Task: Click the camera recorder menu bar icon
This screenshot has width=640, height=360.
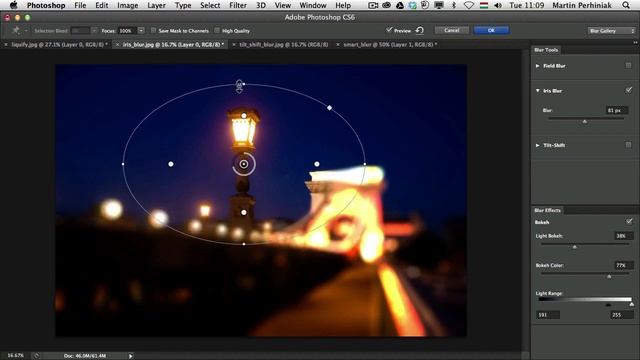Action: (x=373, y=5)
